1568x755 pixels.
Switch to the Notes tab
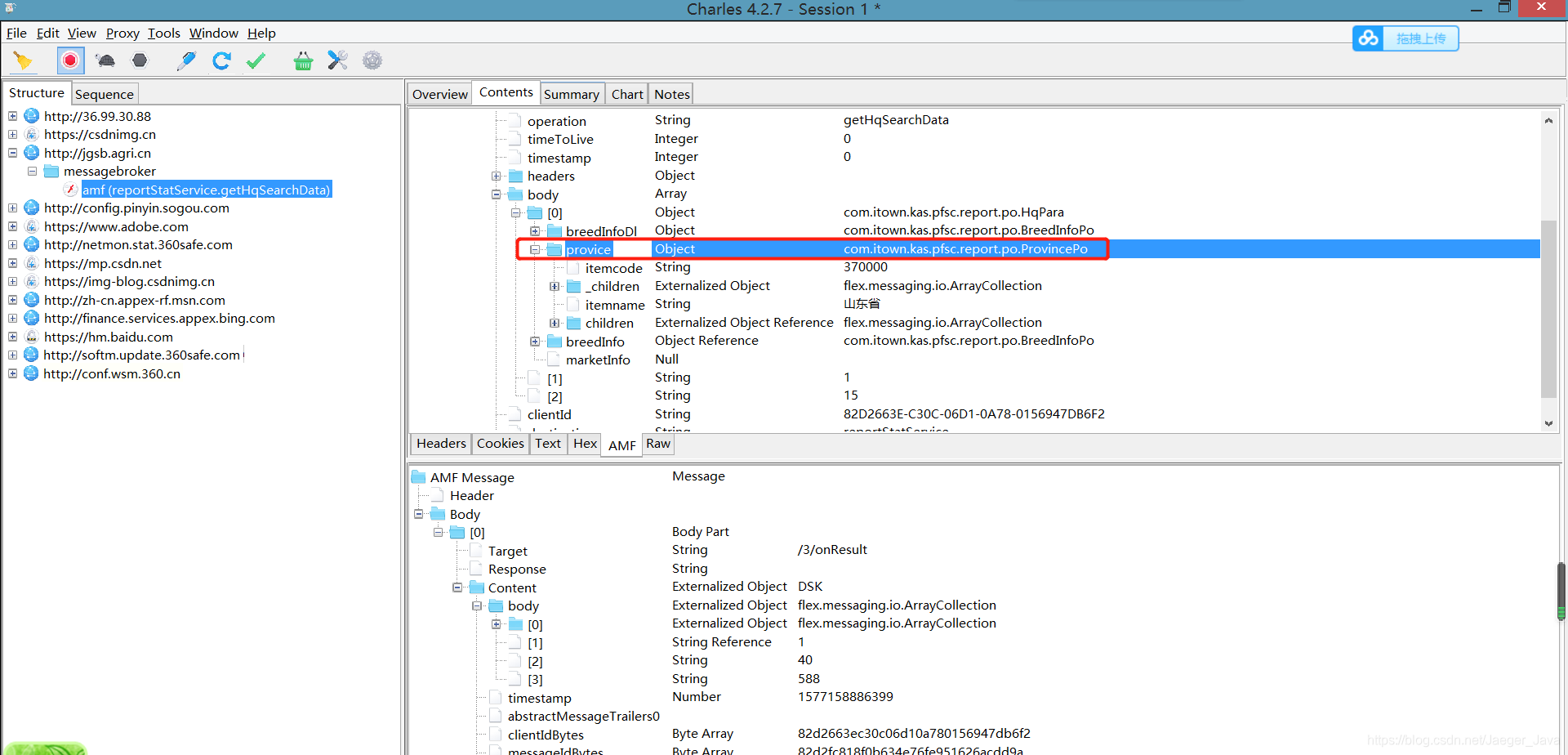(672, 94)
